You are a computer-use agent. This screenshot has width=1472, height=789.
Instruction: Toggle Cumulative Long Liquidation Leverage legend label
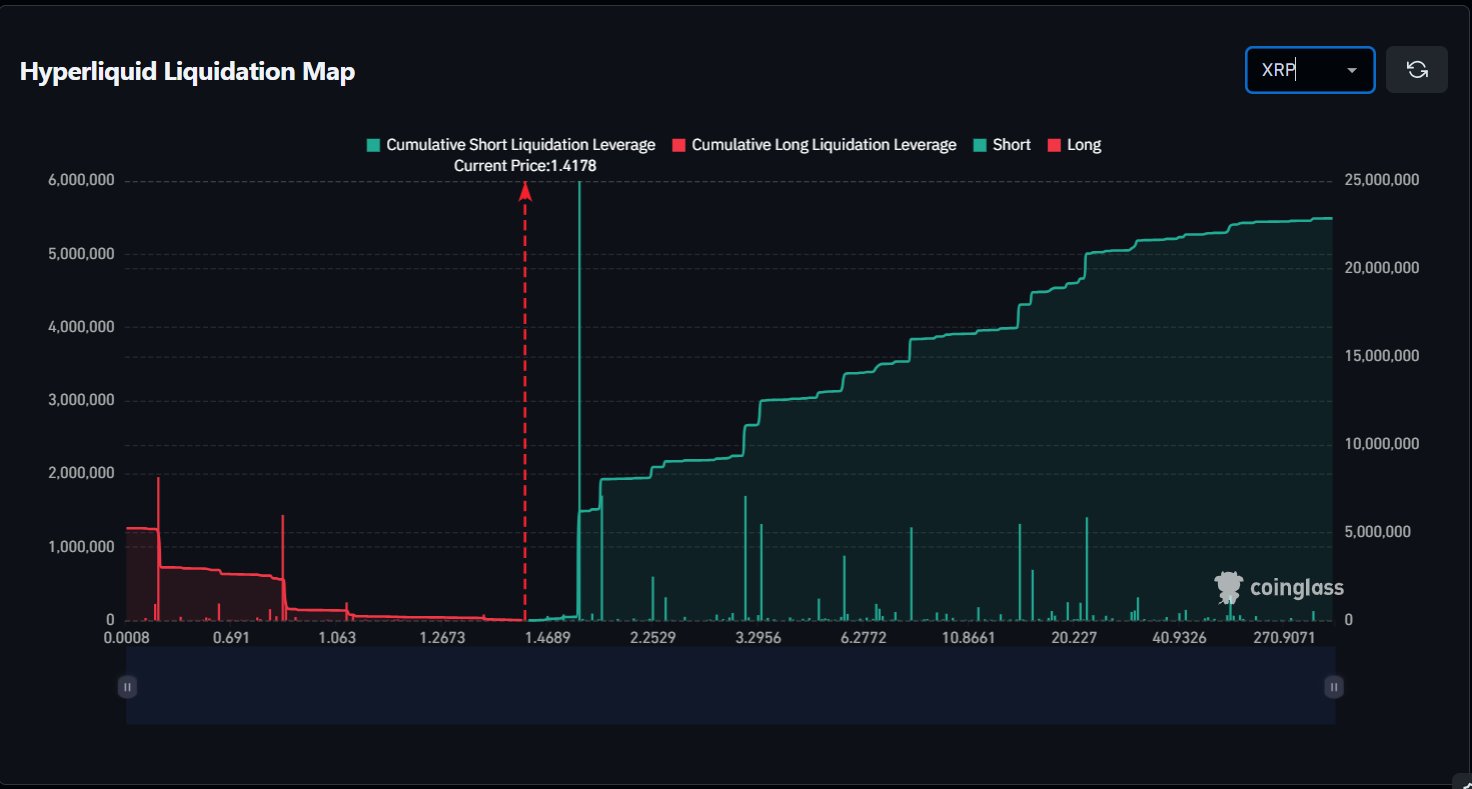pos(823,145)
